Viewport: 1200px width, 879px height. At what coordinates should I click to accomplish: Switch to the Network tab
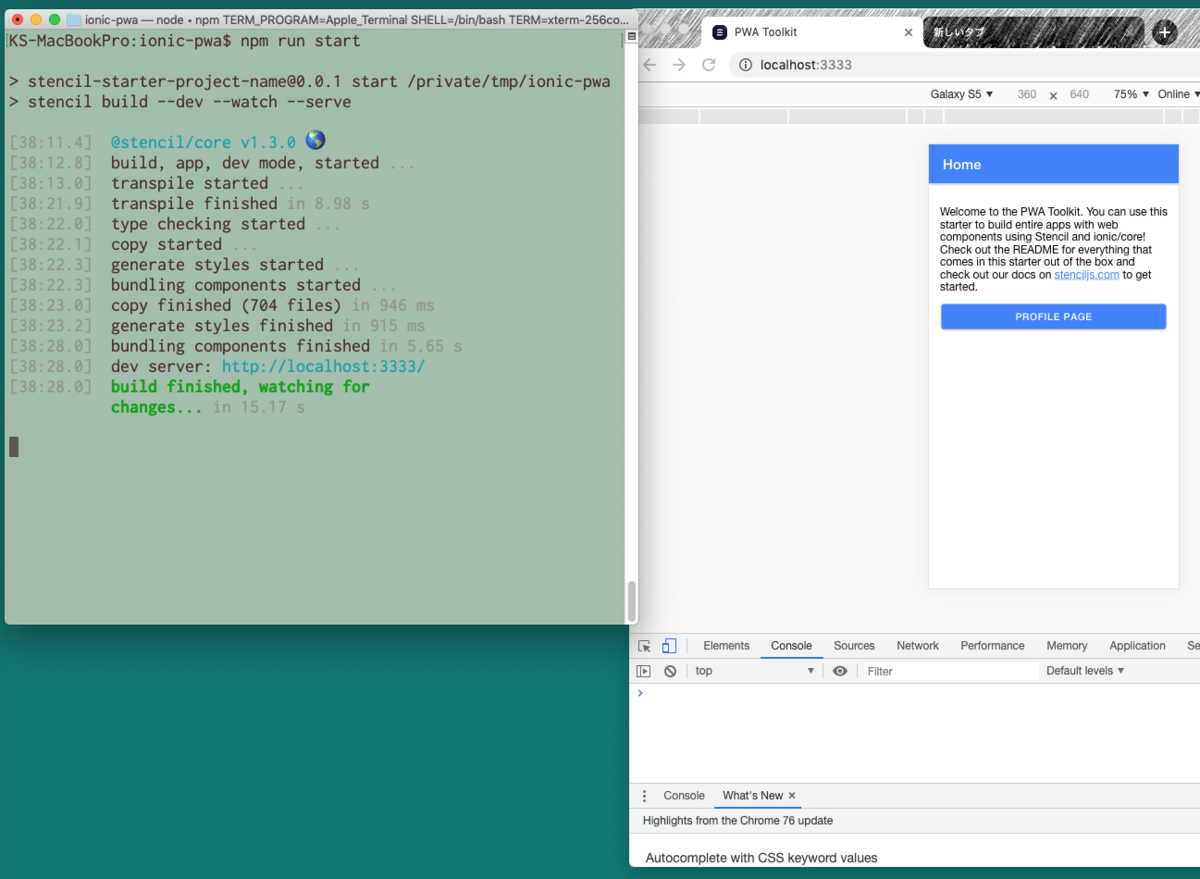click(918, 646)
